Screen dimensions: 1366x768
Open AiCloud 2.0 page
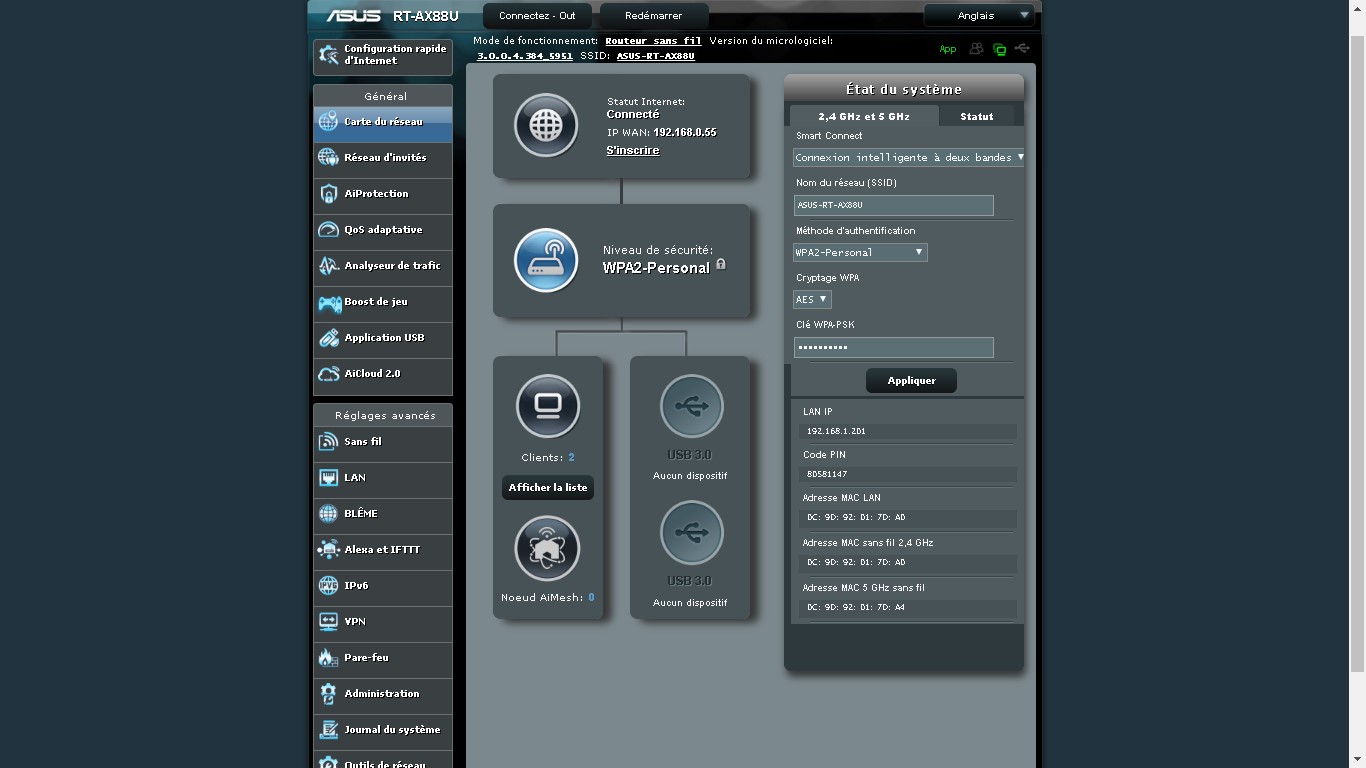point(383,374)
